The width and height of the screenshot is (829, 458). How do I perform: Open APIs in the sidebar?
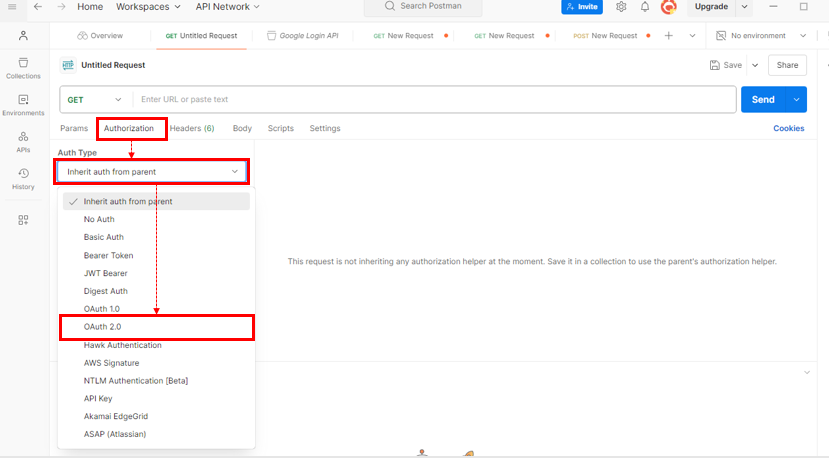[x=23, y=142]
